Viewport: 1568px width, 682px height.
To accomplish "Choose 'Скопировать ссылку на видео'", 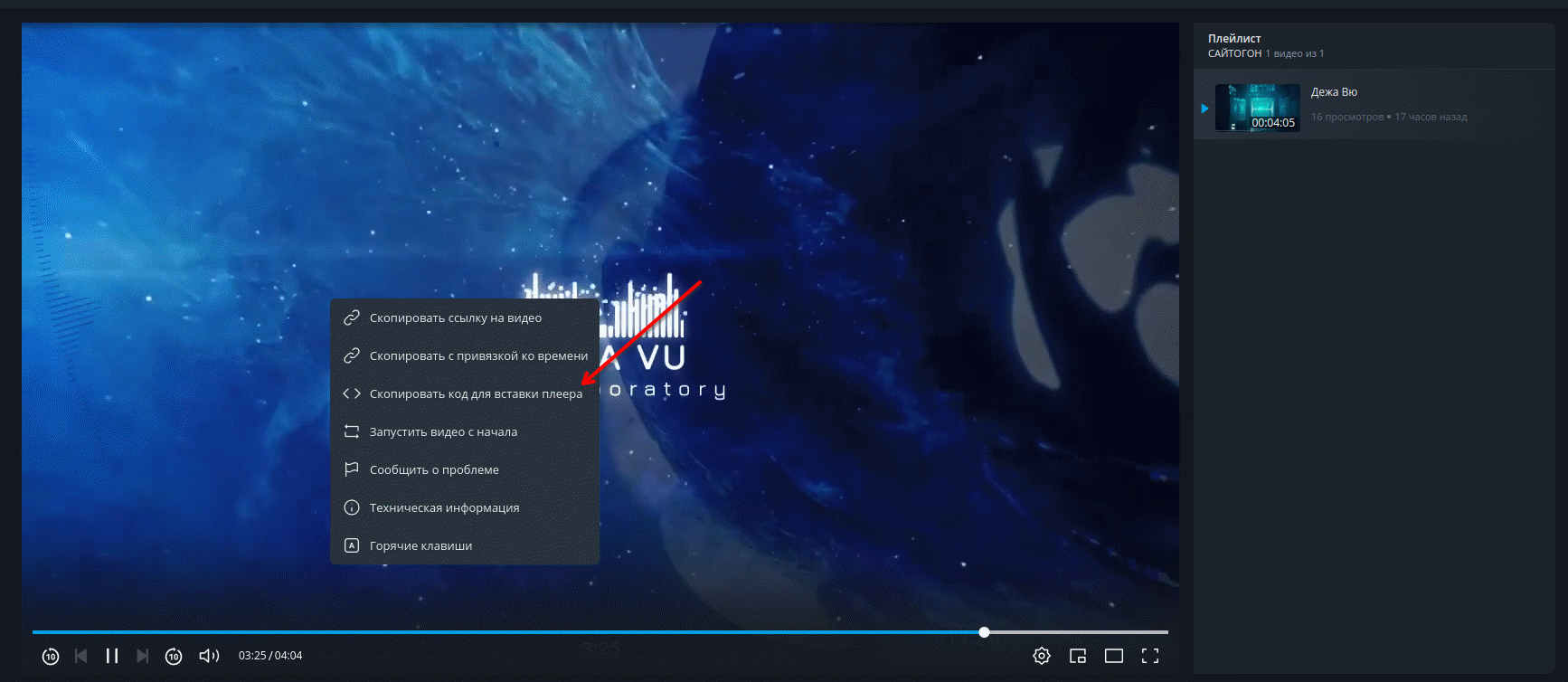I will click(465, 317).
